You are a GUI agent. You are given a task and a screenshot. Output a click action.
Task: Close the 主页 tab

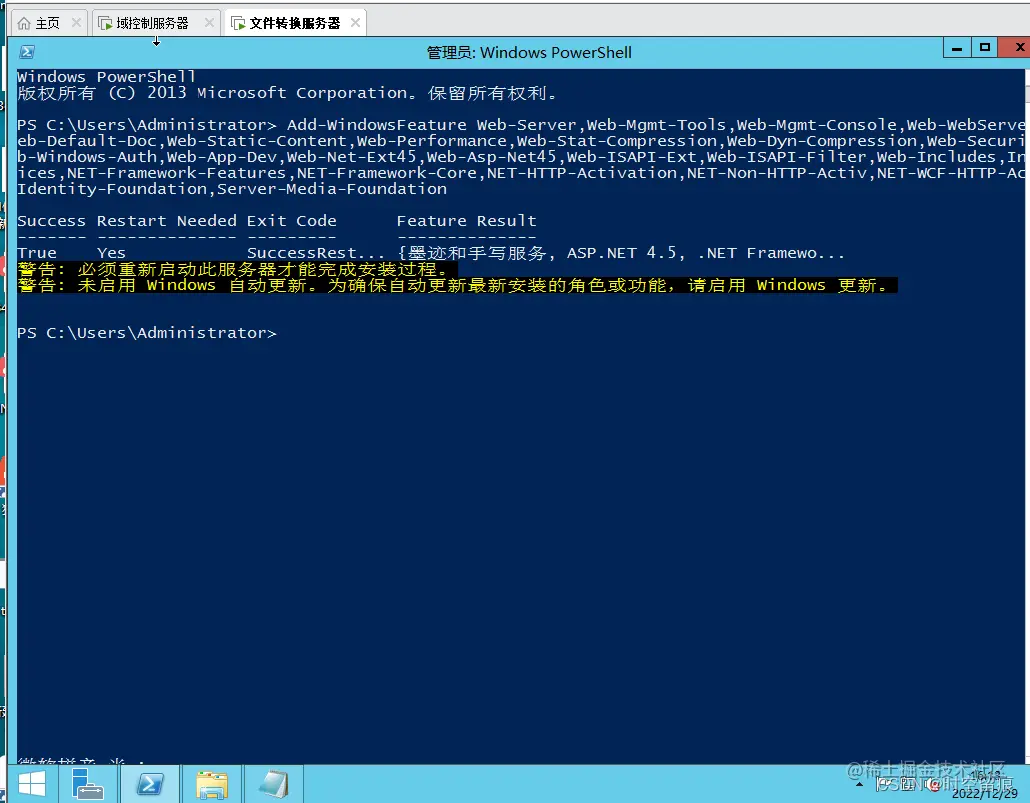(76, 23)
